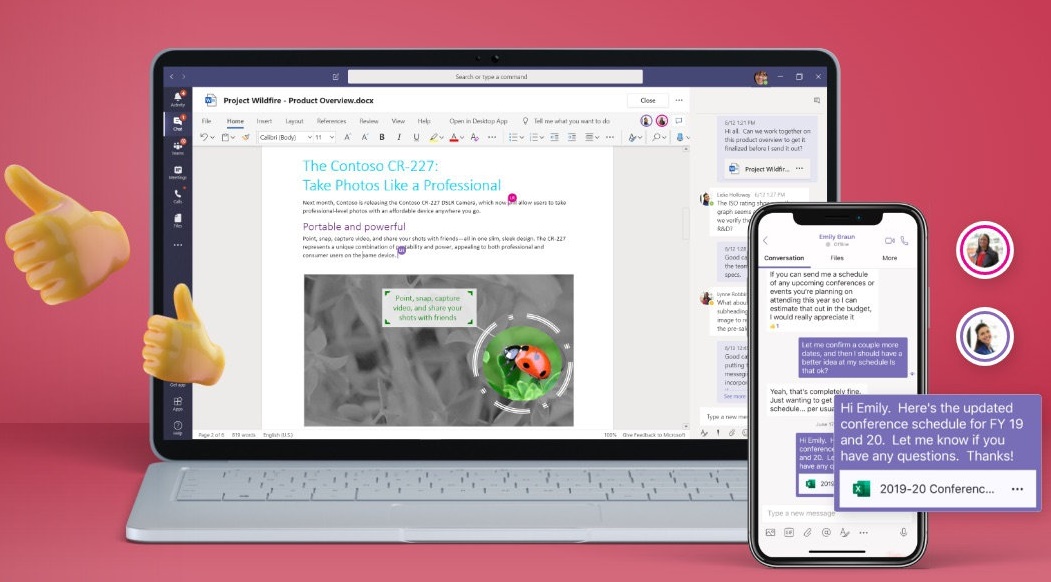Image resolution: width=1051 pixels, height=582 pixels.
Task: Toggle underline formatting
Action: point(416,137)
